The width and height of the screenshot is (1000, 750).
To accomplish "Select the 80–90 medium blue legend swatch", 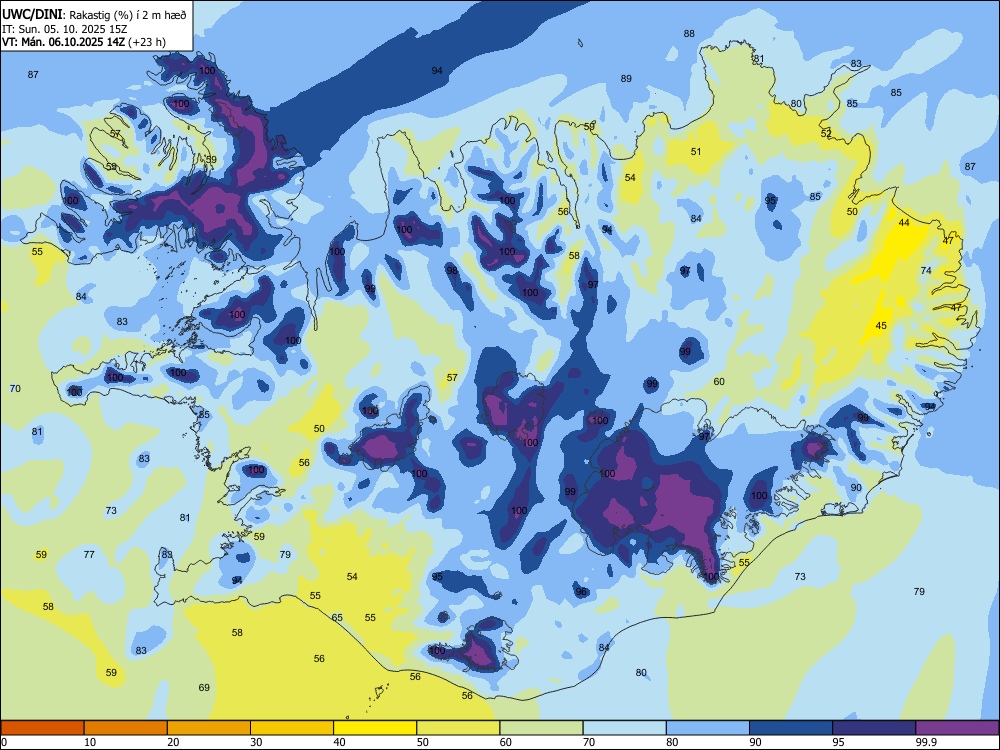I will [x=707, y=728].
